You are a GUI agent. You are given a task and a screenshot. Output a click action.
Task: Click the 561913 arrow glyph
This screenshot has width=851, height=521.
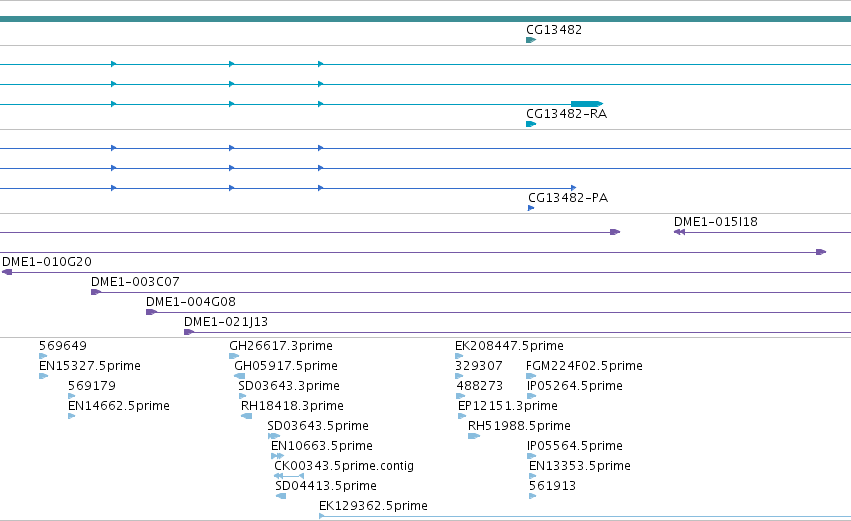pyautogui.click(x=532, y=496)
